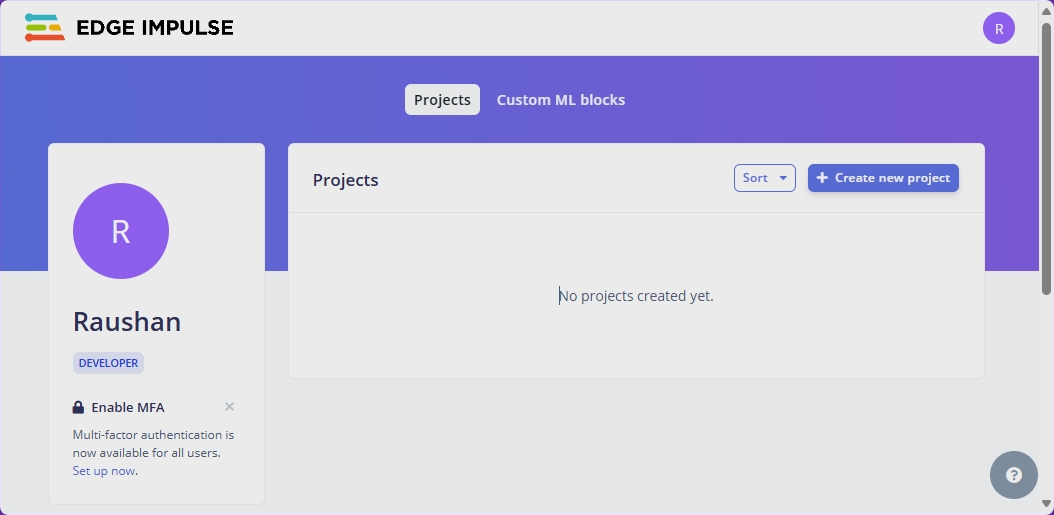Screen dimensions: 1054x515
Task: Click the Edge Impulse logo icon
Action: 44,28
